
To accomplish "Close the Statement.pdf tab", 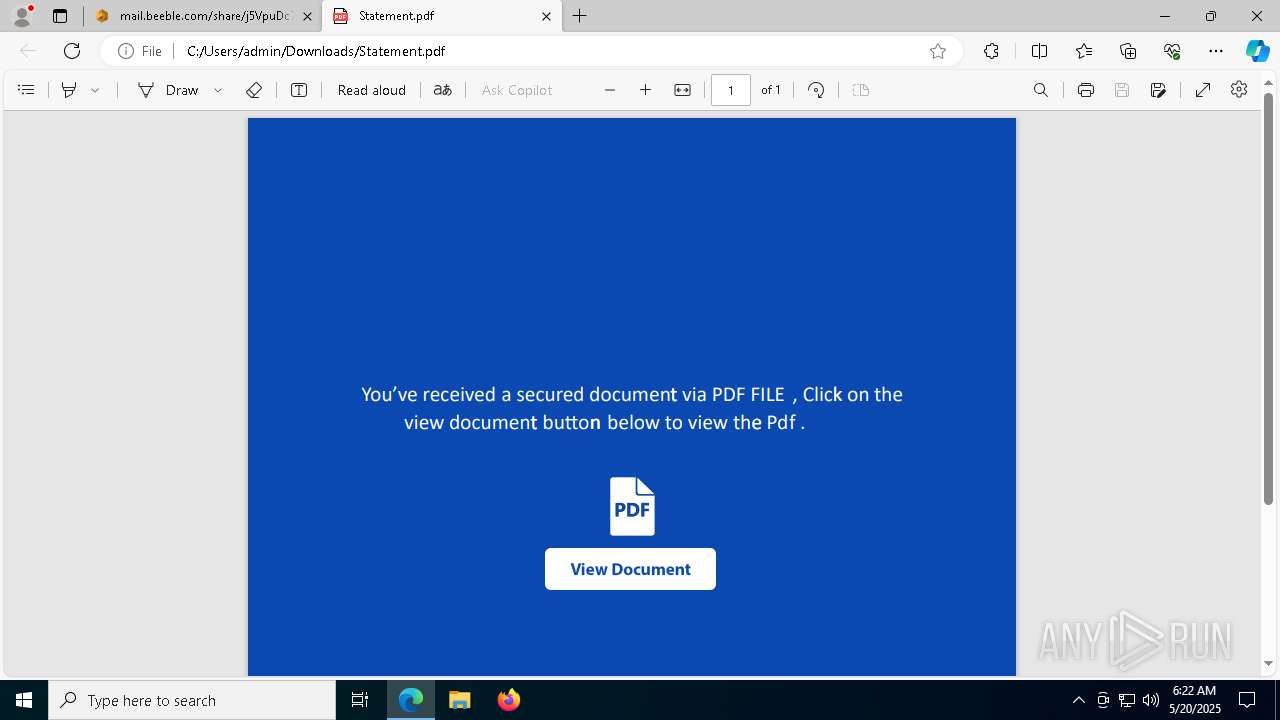I will pyautogui.click(x=546, y=16).
